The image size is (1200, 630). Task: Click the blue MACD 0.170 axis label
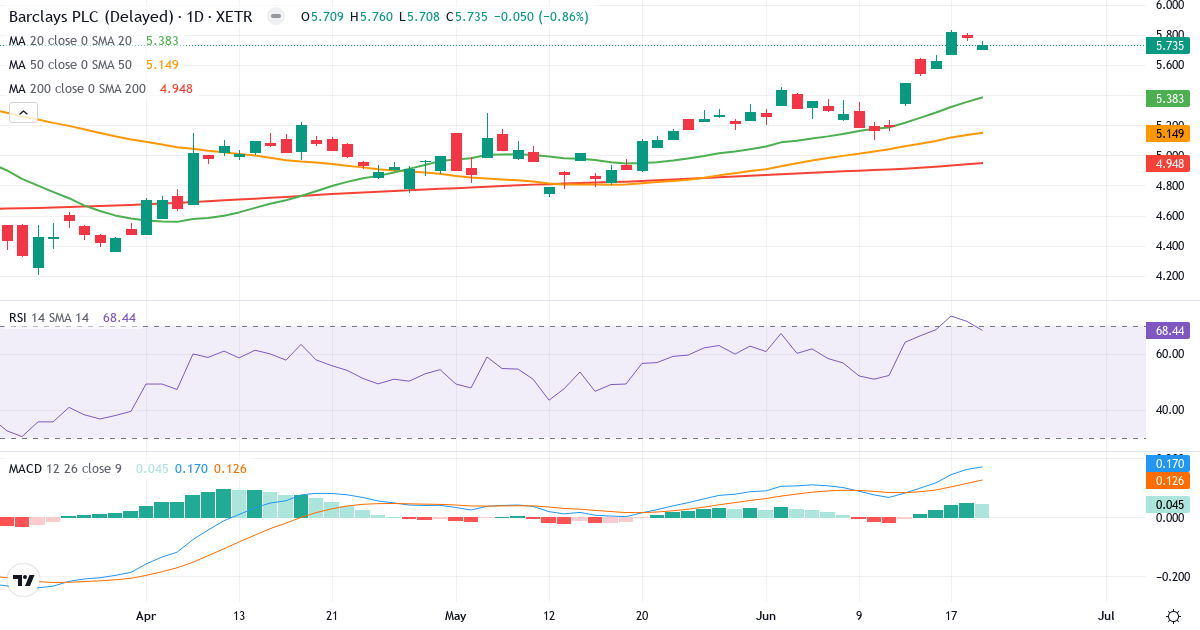click(x=1170, y=463)
